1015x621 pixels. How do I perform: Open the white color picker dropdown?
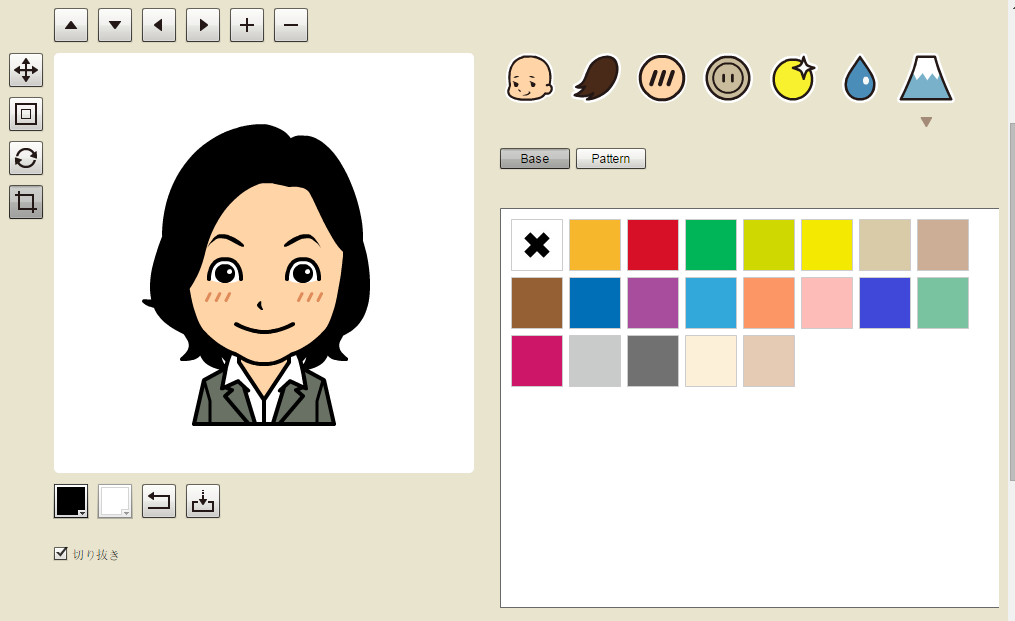[x=115, y=501]
